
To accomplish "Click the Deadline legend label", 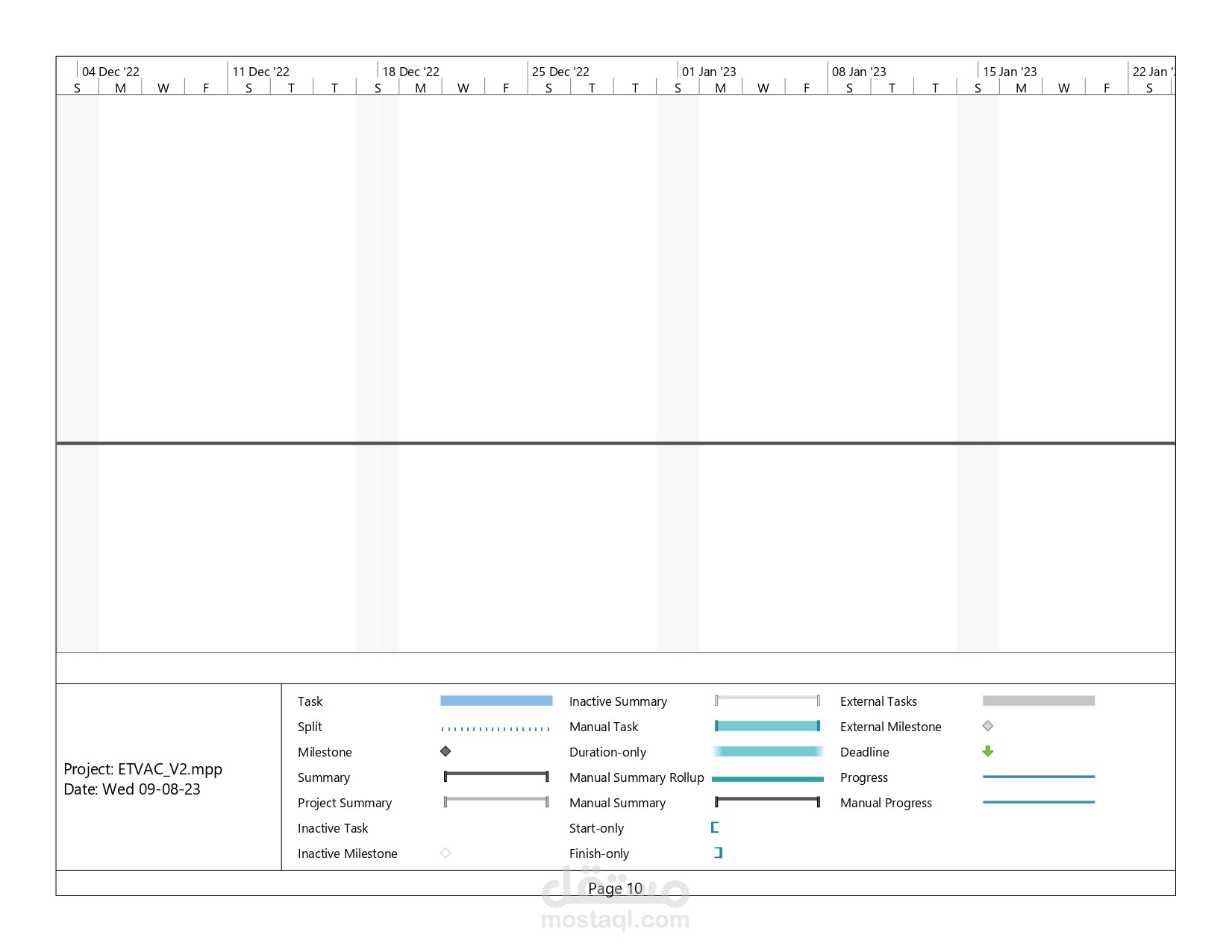I will coord(864,752).
